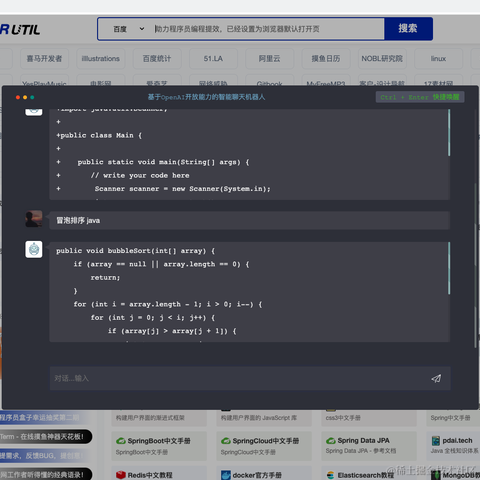Click the Ctrl + Enter 快捷唤醒 badge

(x=420, y=97)
